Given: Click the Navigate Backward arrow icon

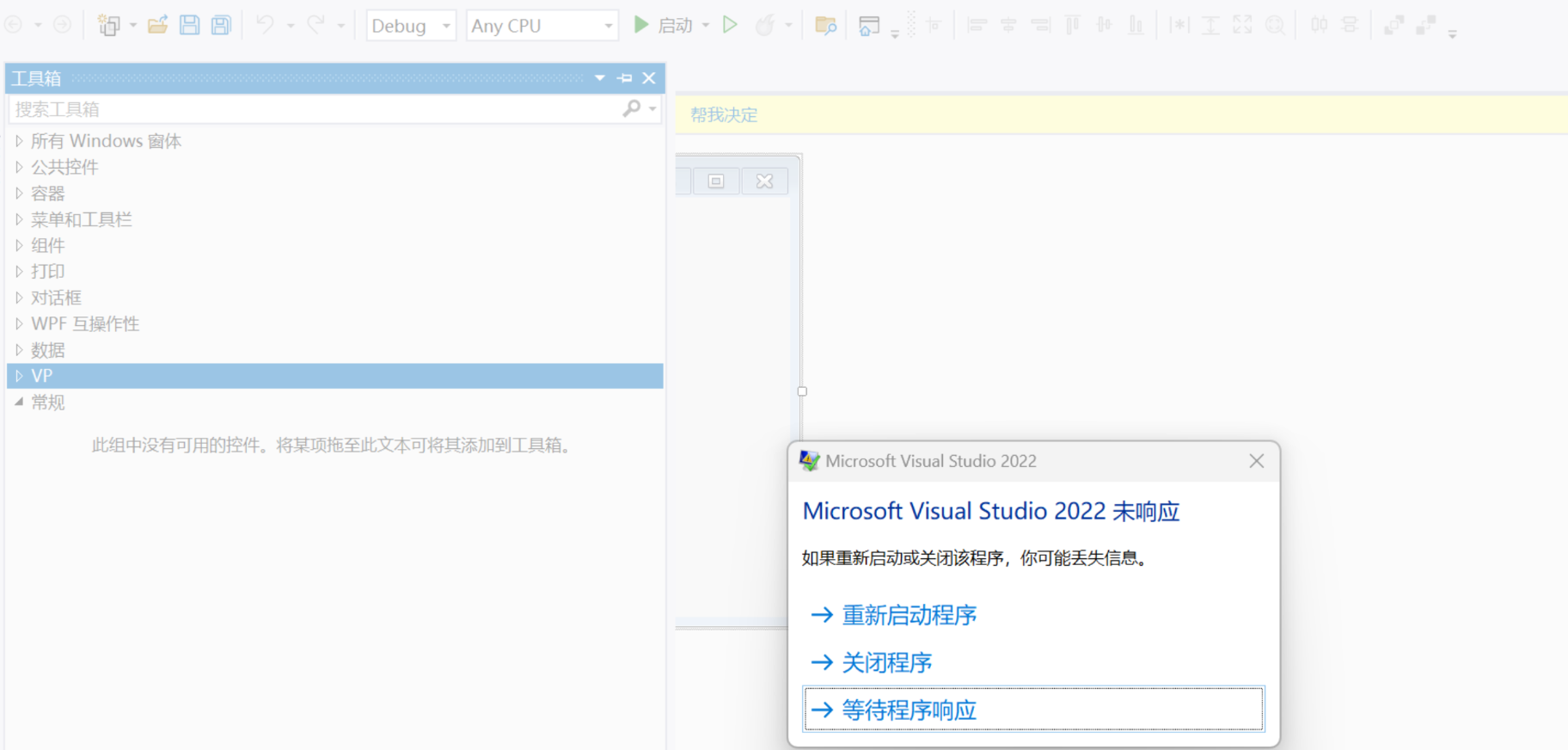Looking at the screenshot, I should 13,25.
